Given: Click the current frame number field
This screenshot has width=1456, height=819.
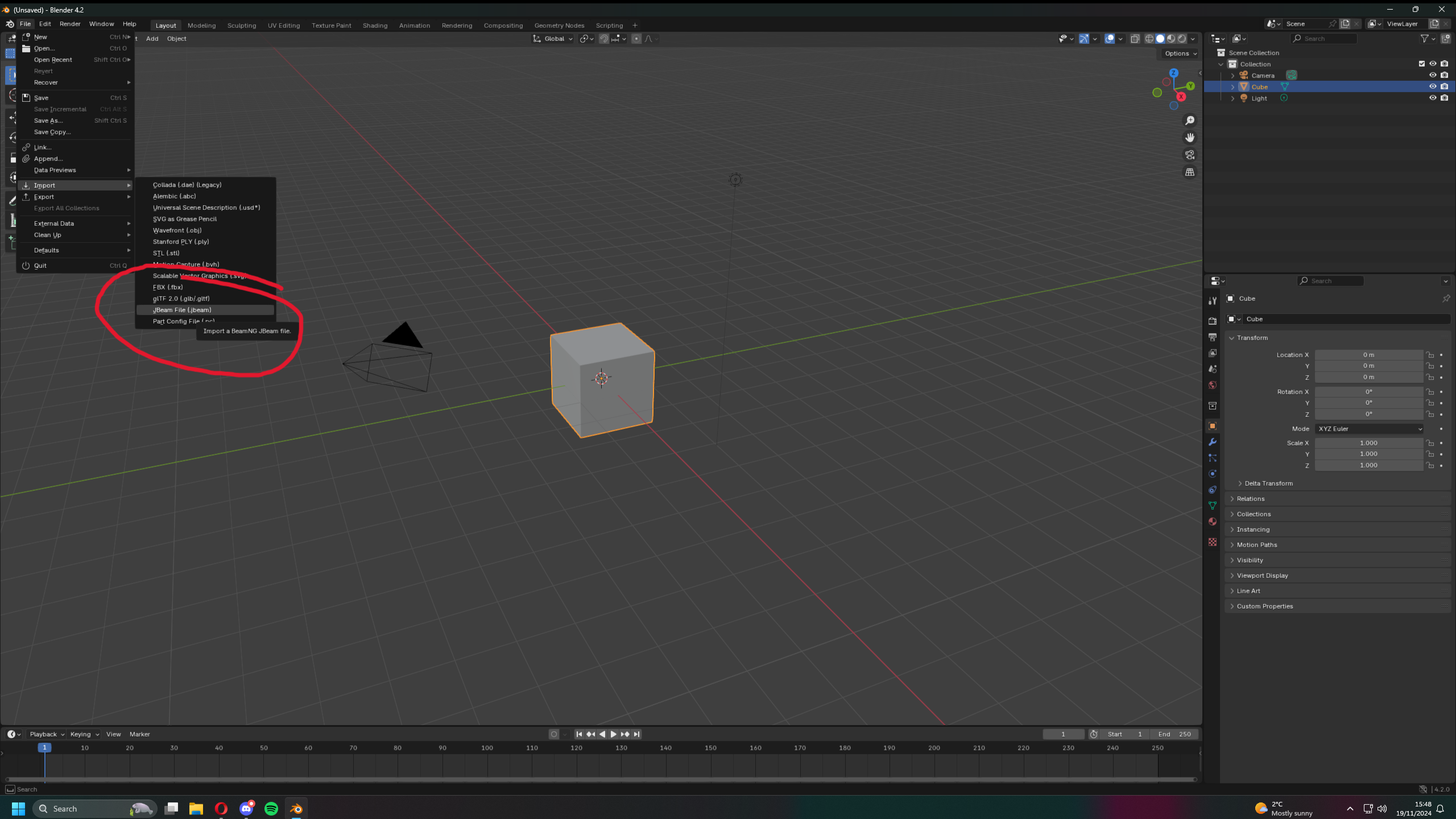Looking at the screenshot, I should pos(1063,734).
